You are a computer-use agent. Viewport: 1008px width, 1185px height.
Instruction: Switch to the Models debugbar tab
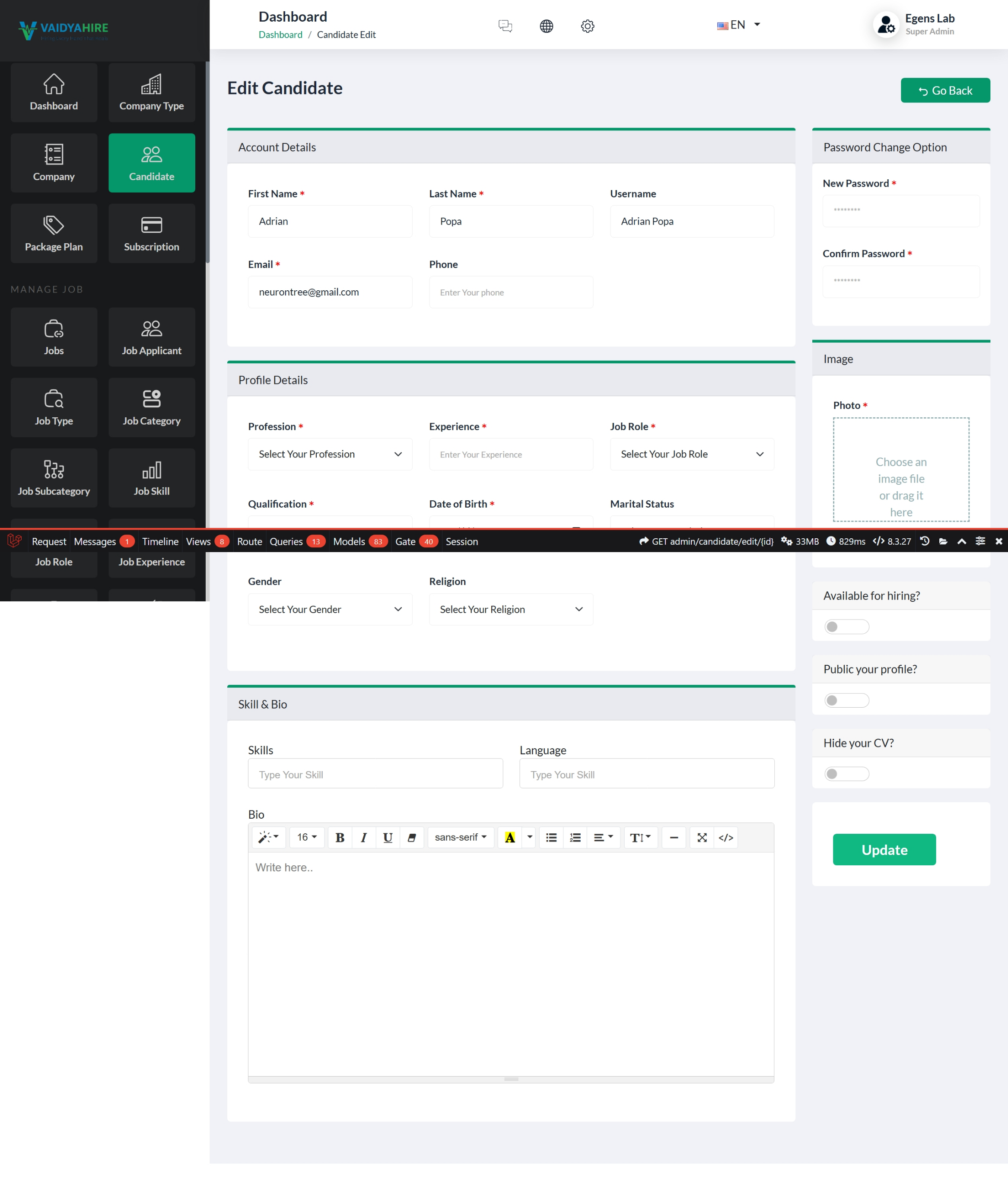click(349, 541)
